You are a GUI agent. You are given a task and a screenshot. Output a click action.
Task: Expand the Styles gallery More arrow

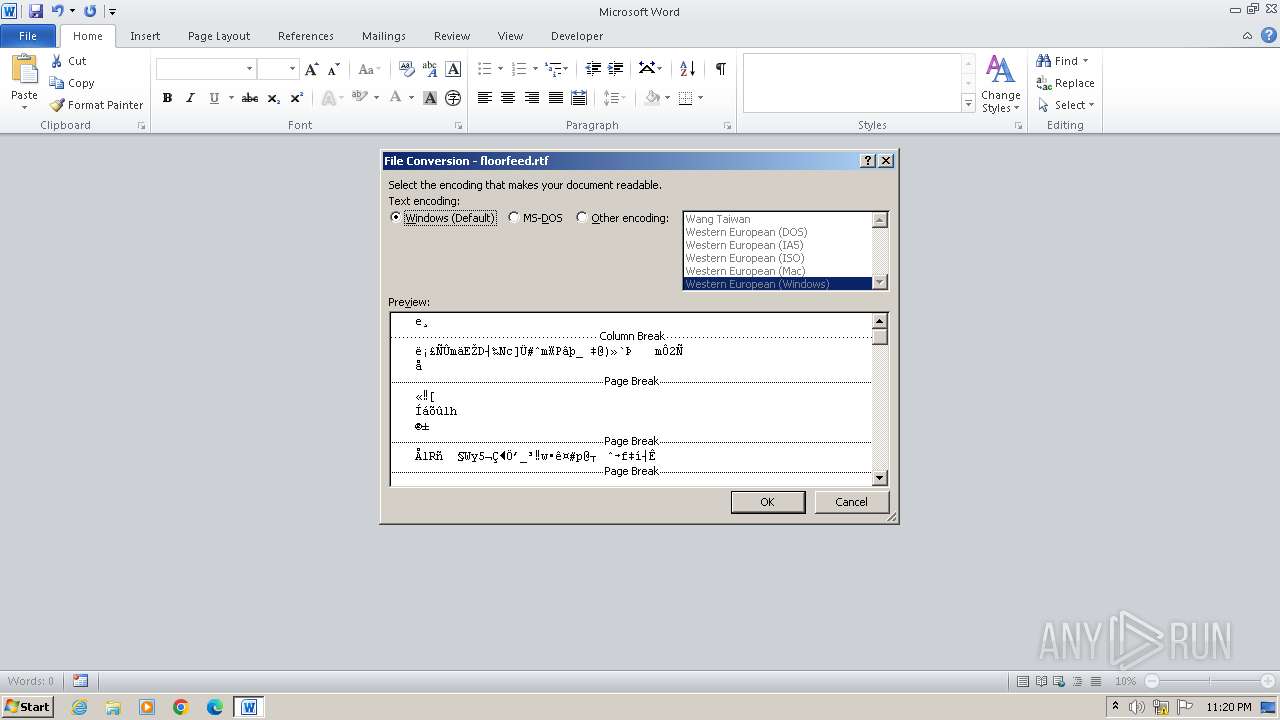tap(968, 103)
